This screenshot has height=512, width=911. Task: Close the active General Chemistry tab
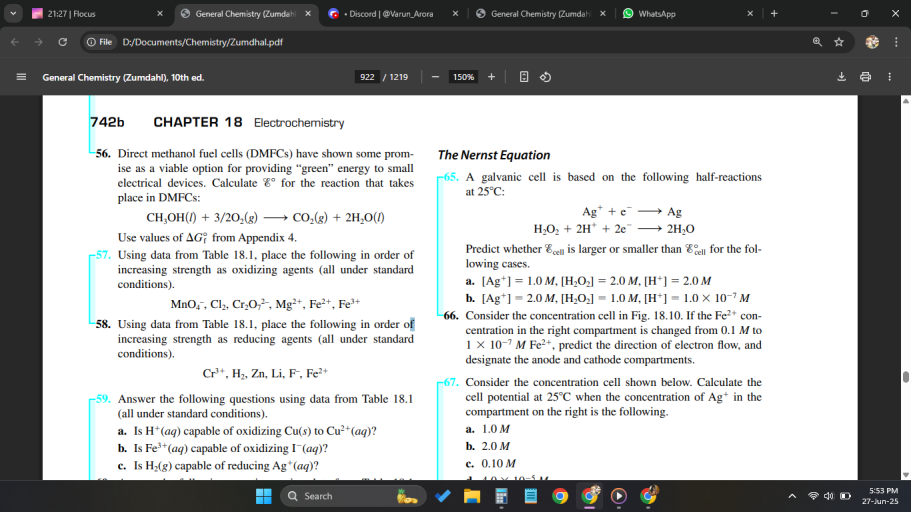tap(308, 13)
